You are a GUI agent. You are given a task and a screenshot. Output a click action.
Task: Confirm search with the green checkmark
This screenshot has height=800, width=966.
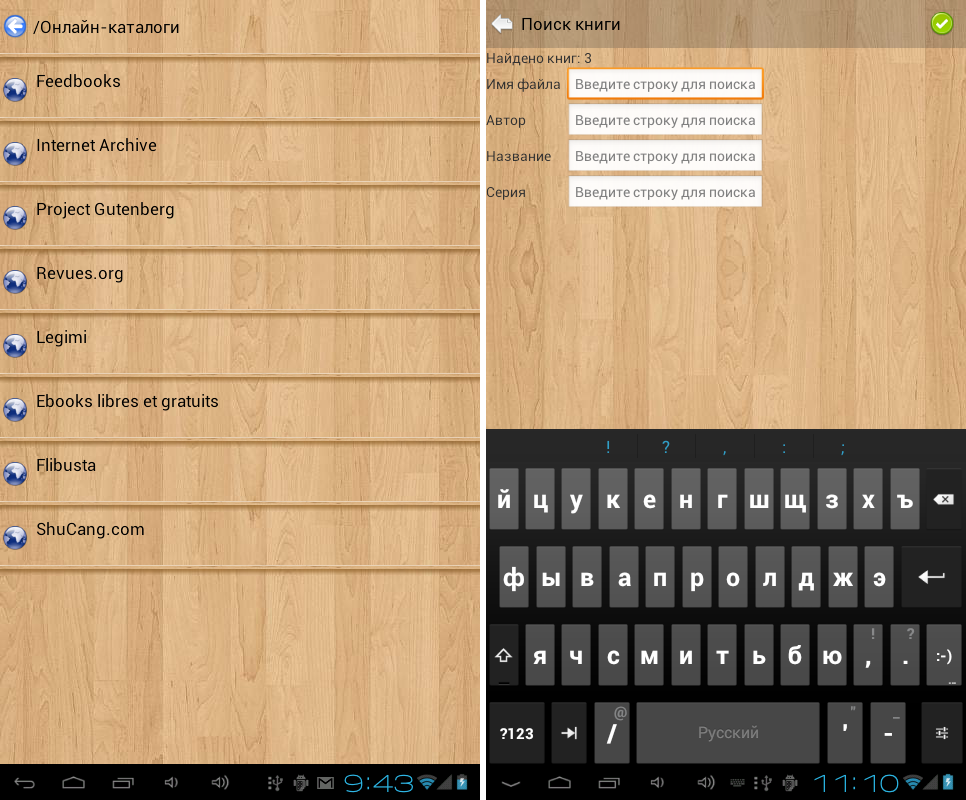[x=941, y=24]
